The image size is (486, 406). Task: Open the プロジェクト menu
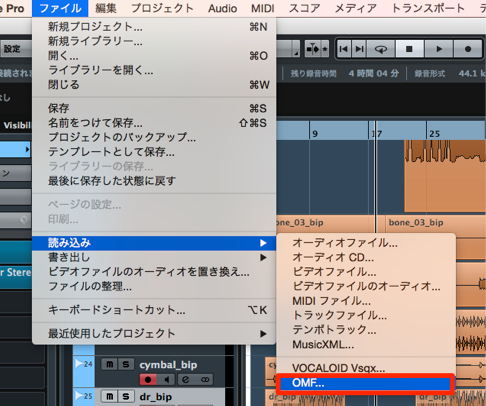(x=162, y=8)
